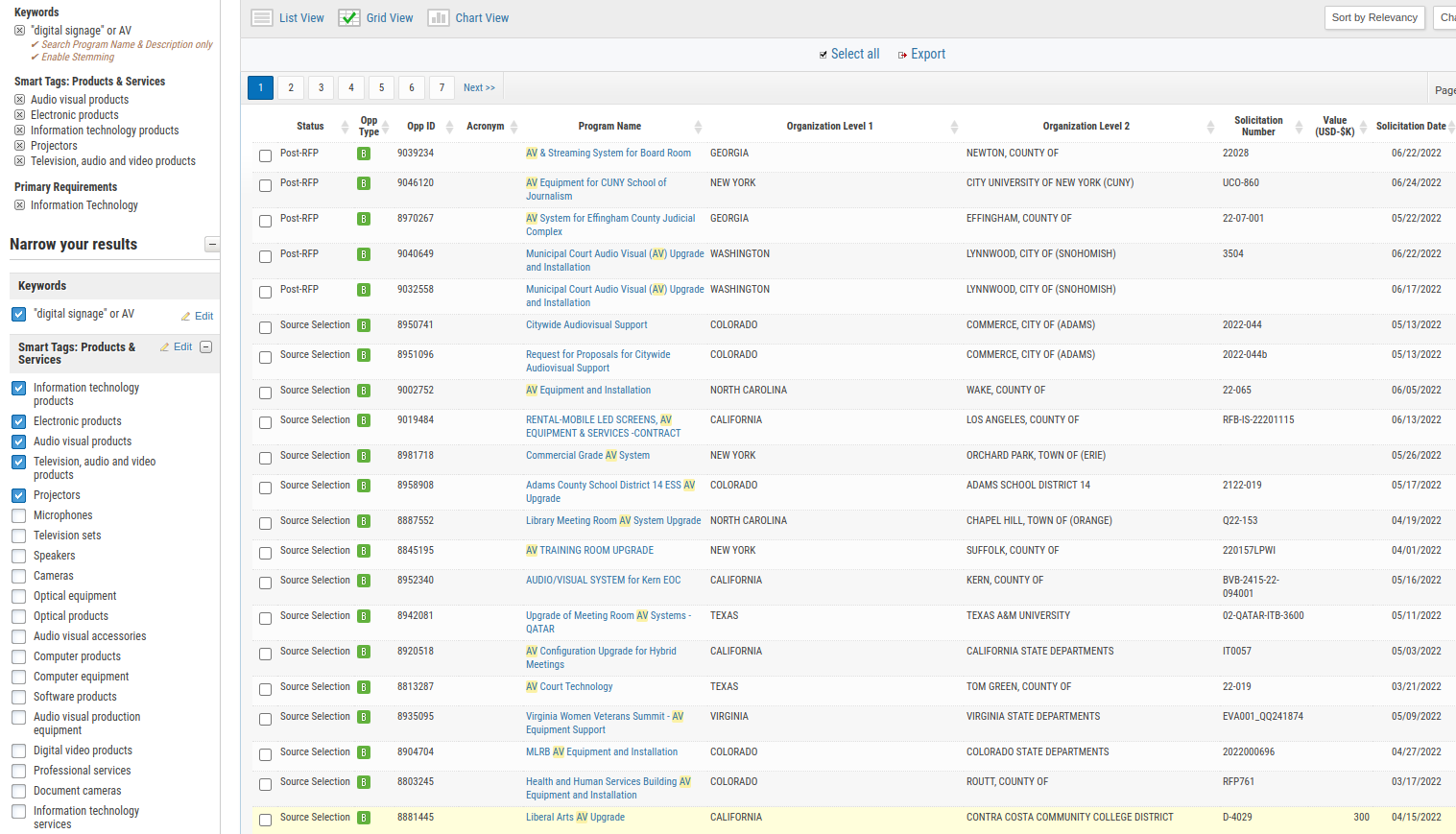The height and width of the screenshot is (834, 1456).
Task: Remove Audio visual products tag filter
Action: coord(19,100)
